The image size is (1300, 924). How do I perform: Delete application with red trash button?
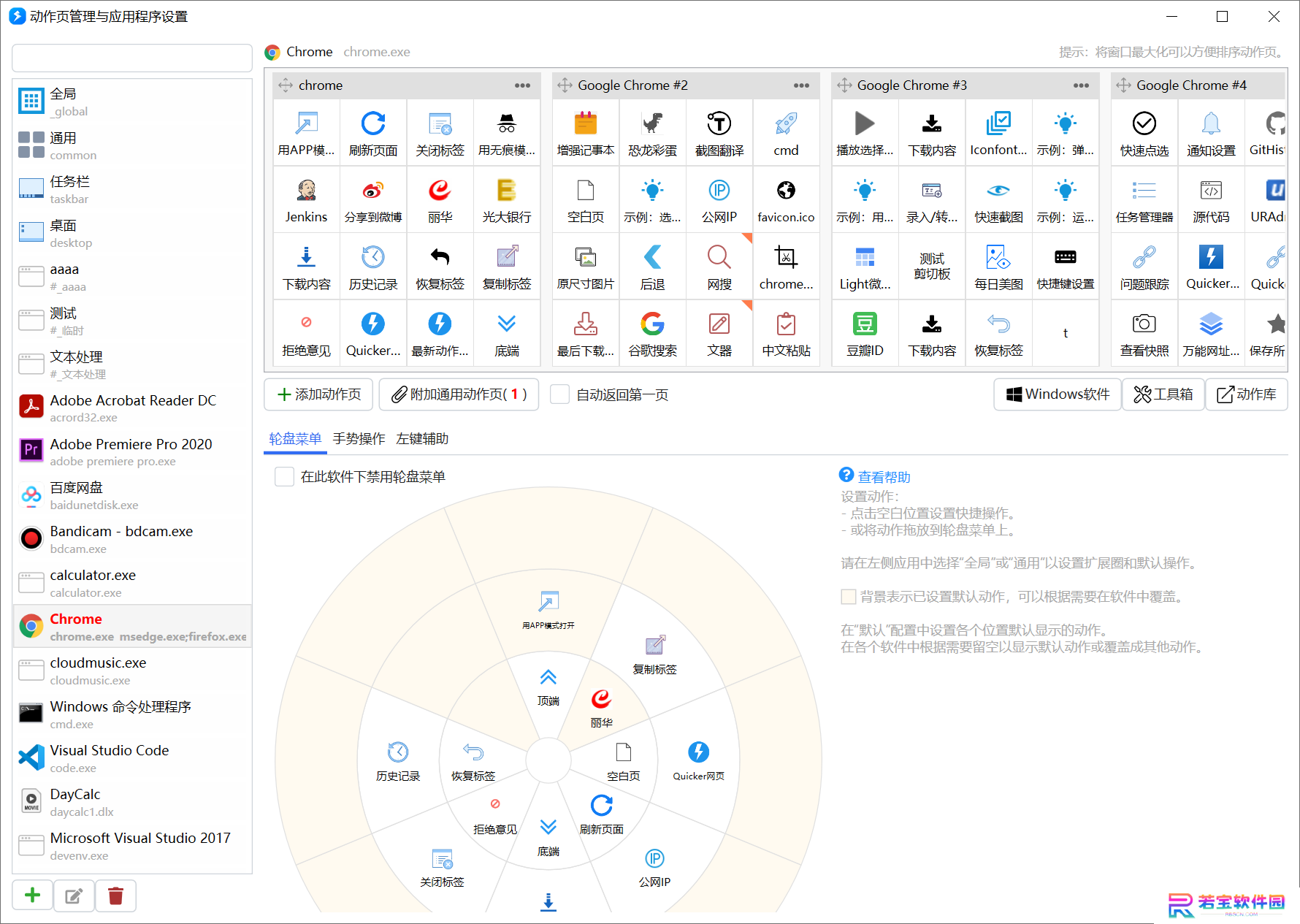pos(115,896)
